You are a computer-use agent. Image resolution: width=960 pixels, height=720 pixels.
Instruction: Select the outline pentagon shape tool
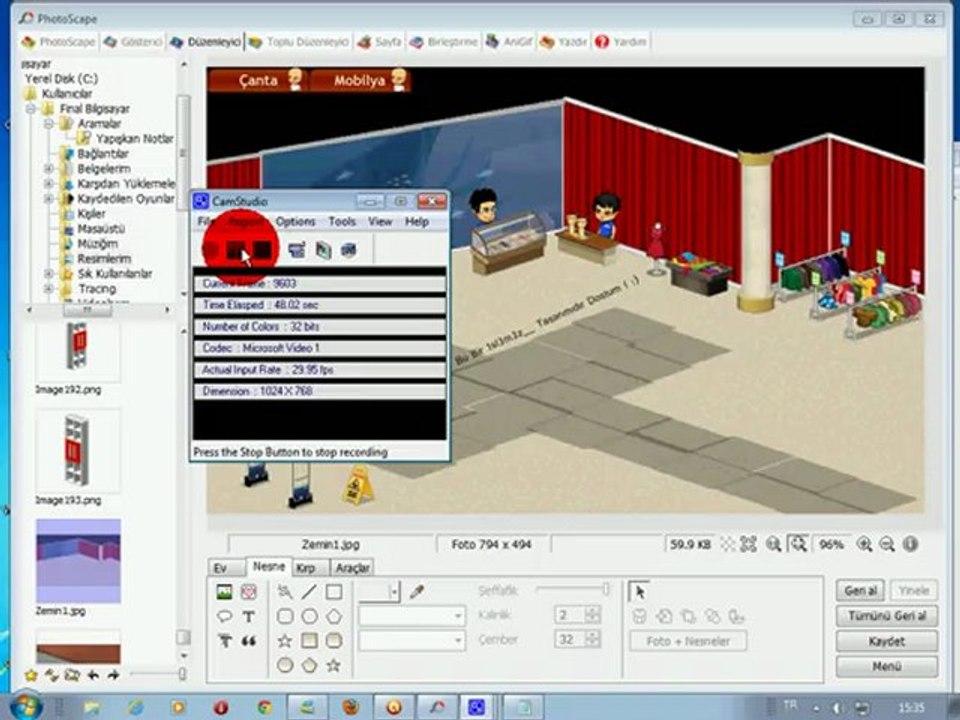coord(334,617)
